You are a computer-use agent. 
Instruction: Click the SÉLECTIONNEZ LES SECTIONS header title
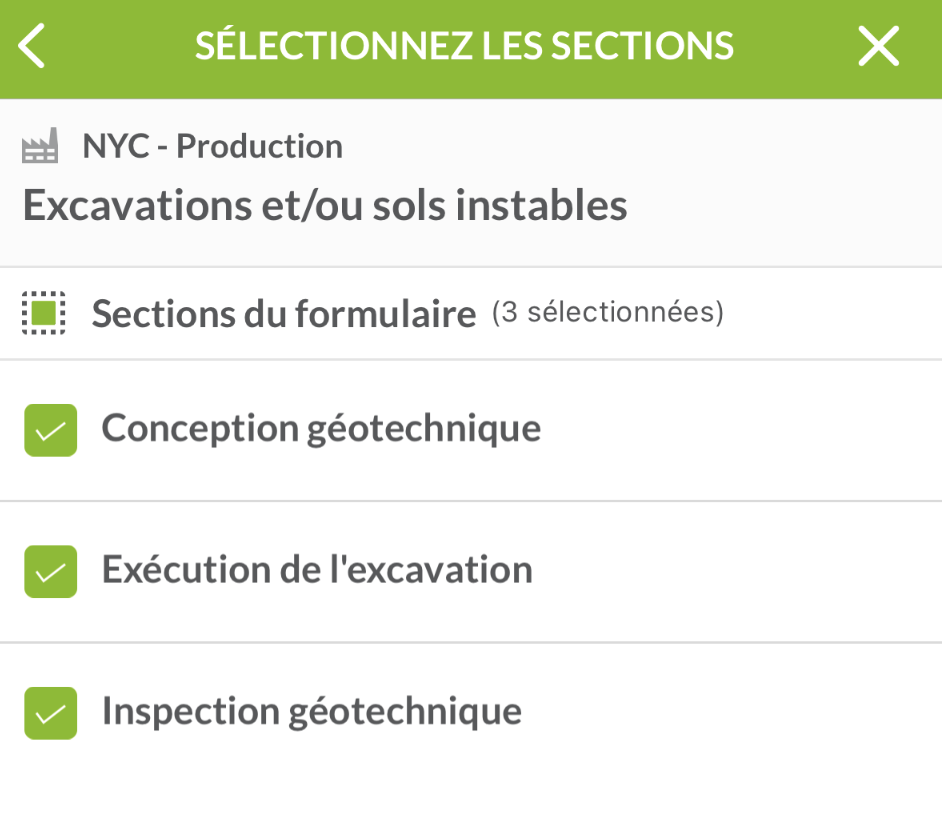(x=464, y=47)
